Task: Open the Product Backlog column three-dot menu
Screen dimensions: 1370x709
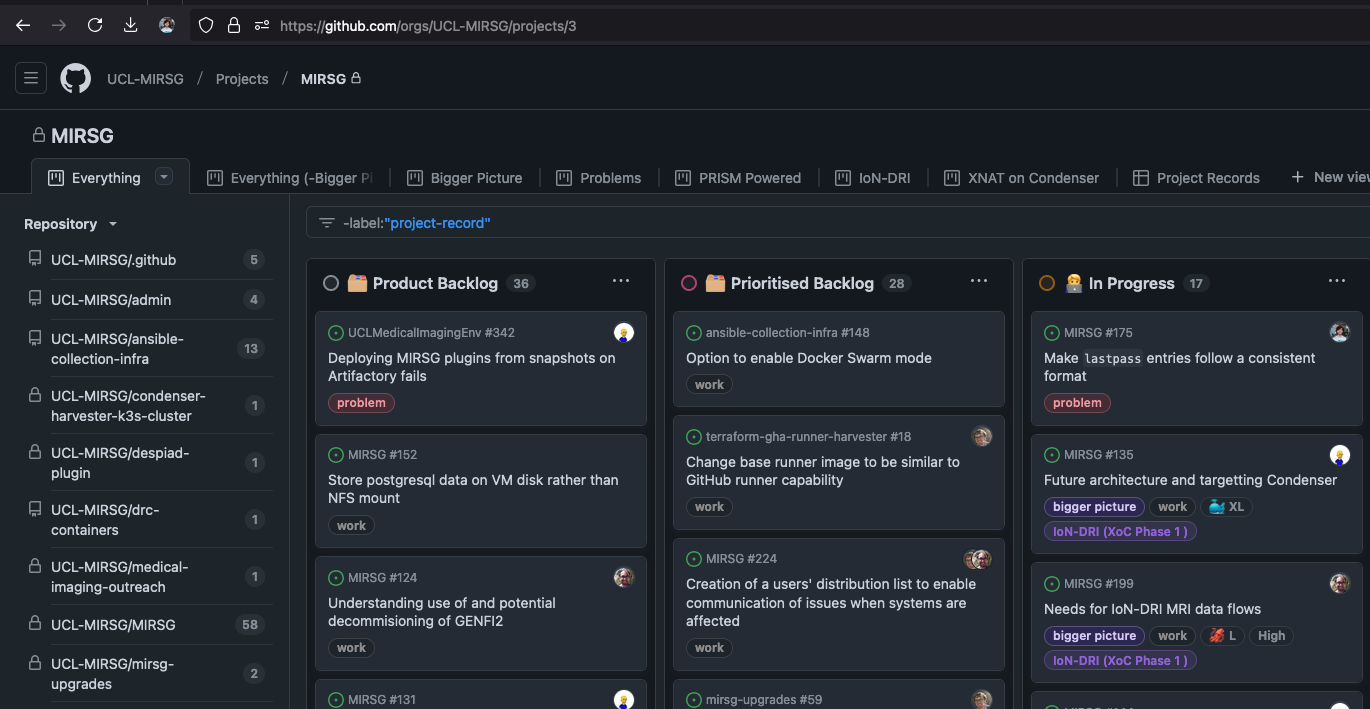Action: (x=621, y=282)
